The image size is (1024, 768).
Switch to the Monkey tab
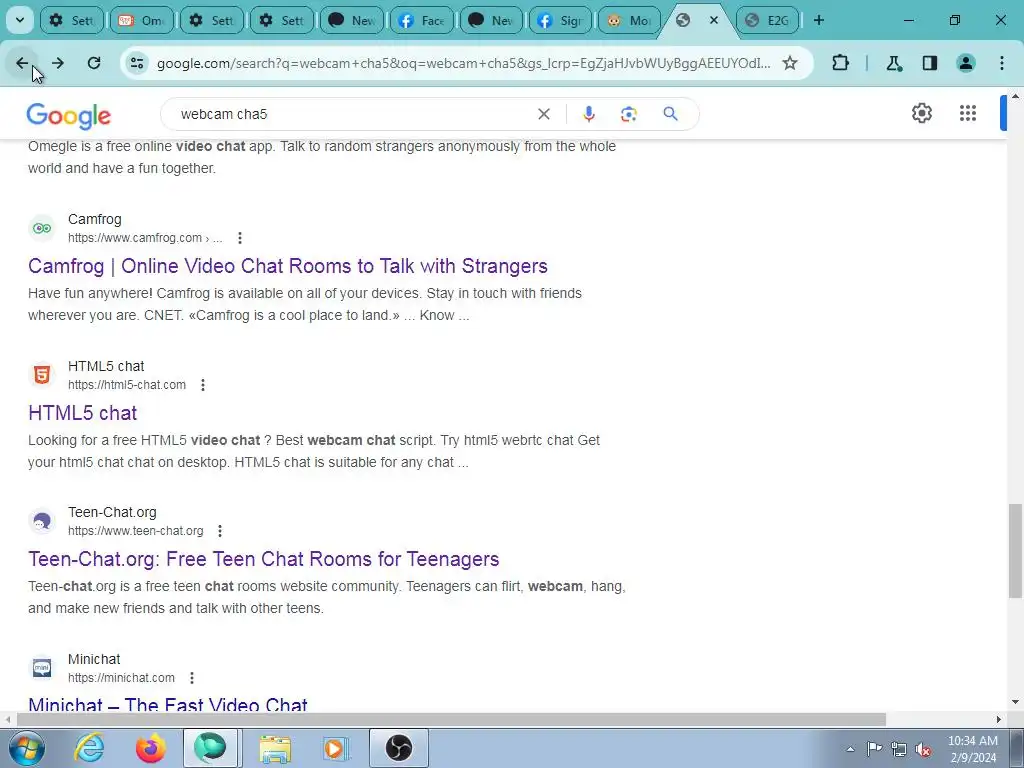pyautogui.click(x=630, y=20)
